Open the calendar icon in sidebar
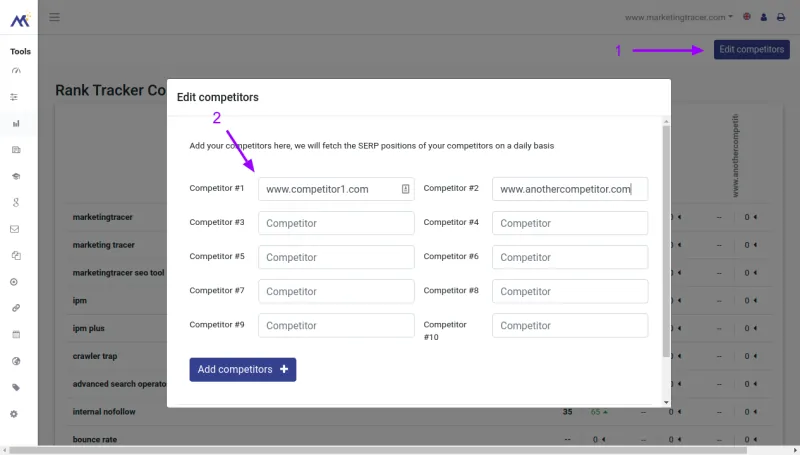This screenshot has width=800, height=455. tap(16, 335)
